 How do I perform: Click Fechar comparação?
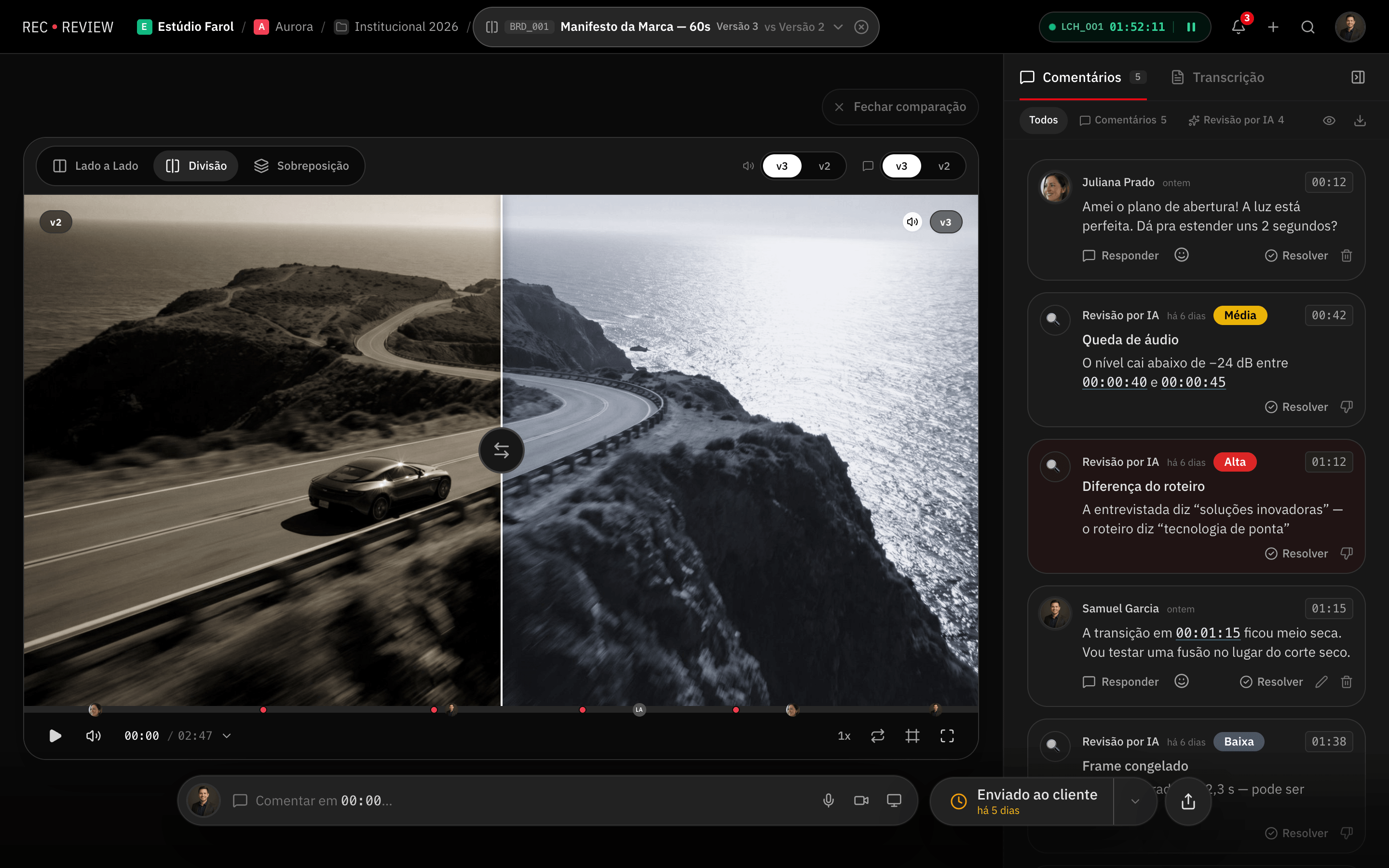click(900, 107)
